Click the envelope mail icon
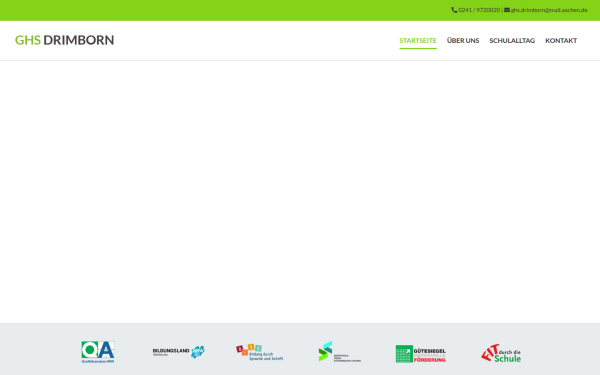Viewport: 600px width, 375px height. pyautogui.click(x=507, y=10)
